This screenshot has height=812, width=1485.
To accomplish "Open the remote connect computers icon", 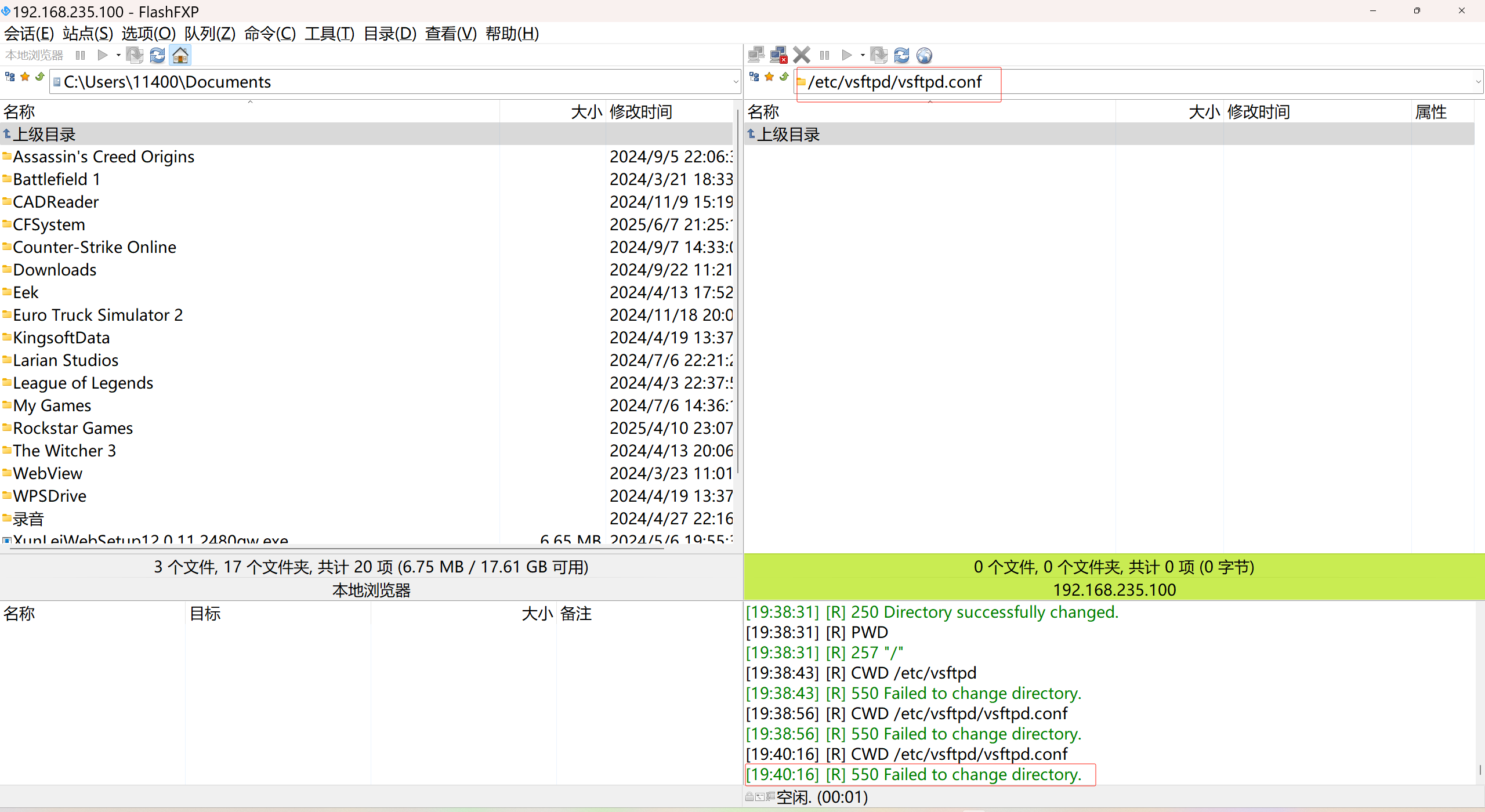I will pyautogui.click(x=756, y=55).
